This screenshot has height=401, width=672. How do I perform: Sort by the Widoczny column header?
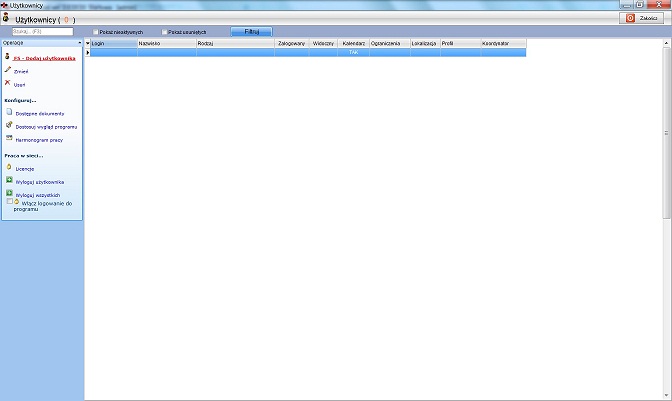(324, 43)
